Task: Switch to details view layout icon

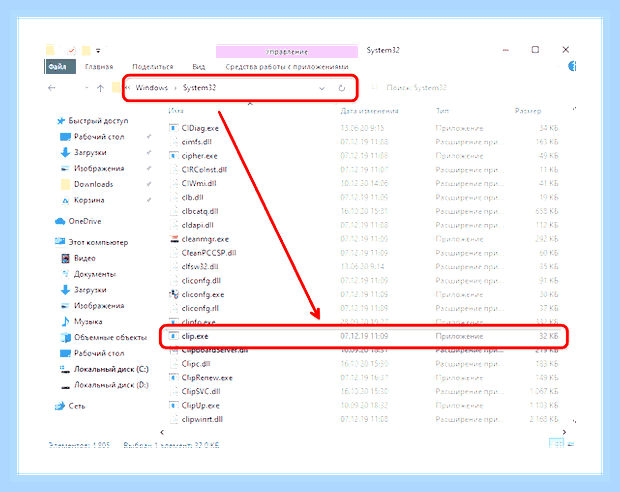Action: (556, 444)
